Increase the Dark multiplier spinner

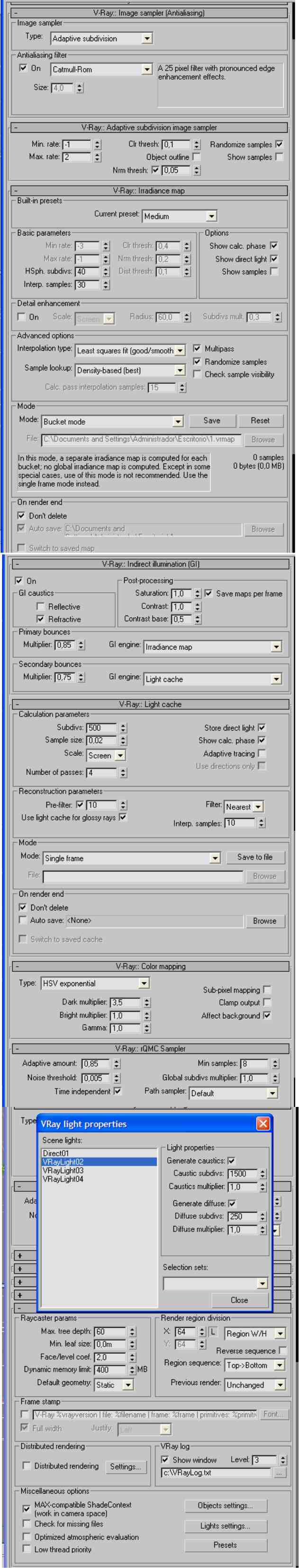(x=147, y=999)
